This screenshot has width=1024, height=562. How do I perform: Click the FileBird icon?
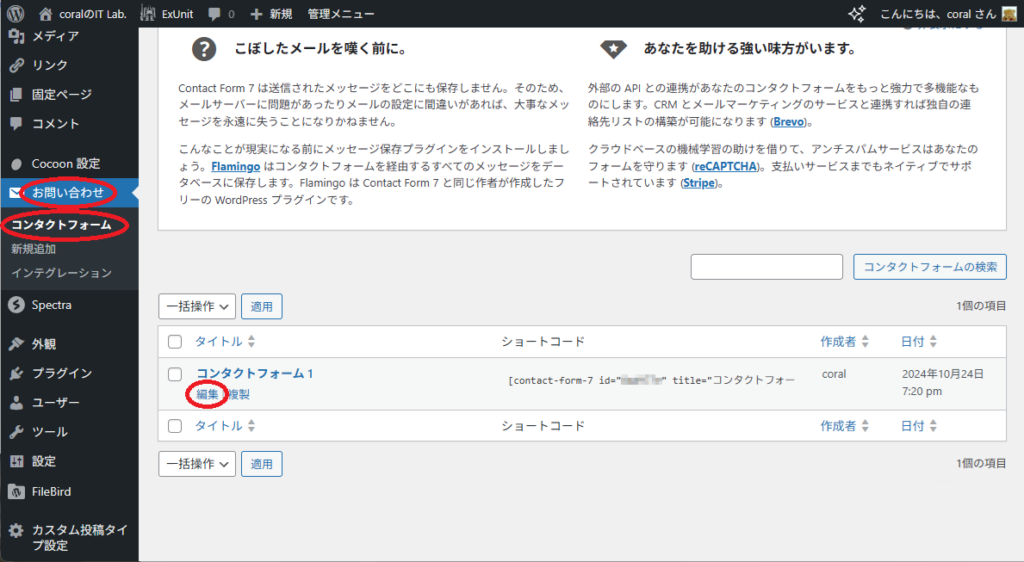pyautogui.click(x=16, y=492)
